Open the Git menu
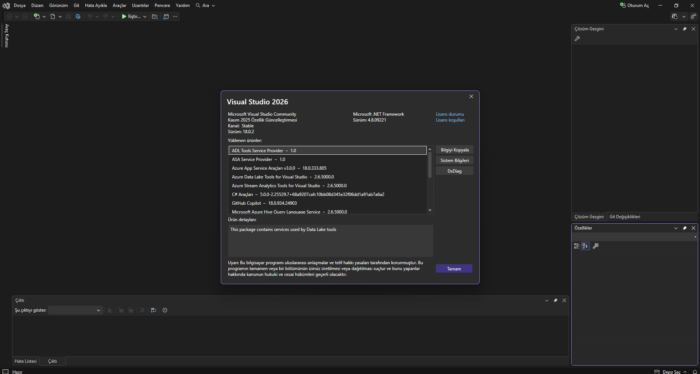 76,6
